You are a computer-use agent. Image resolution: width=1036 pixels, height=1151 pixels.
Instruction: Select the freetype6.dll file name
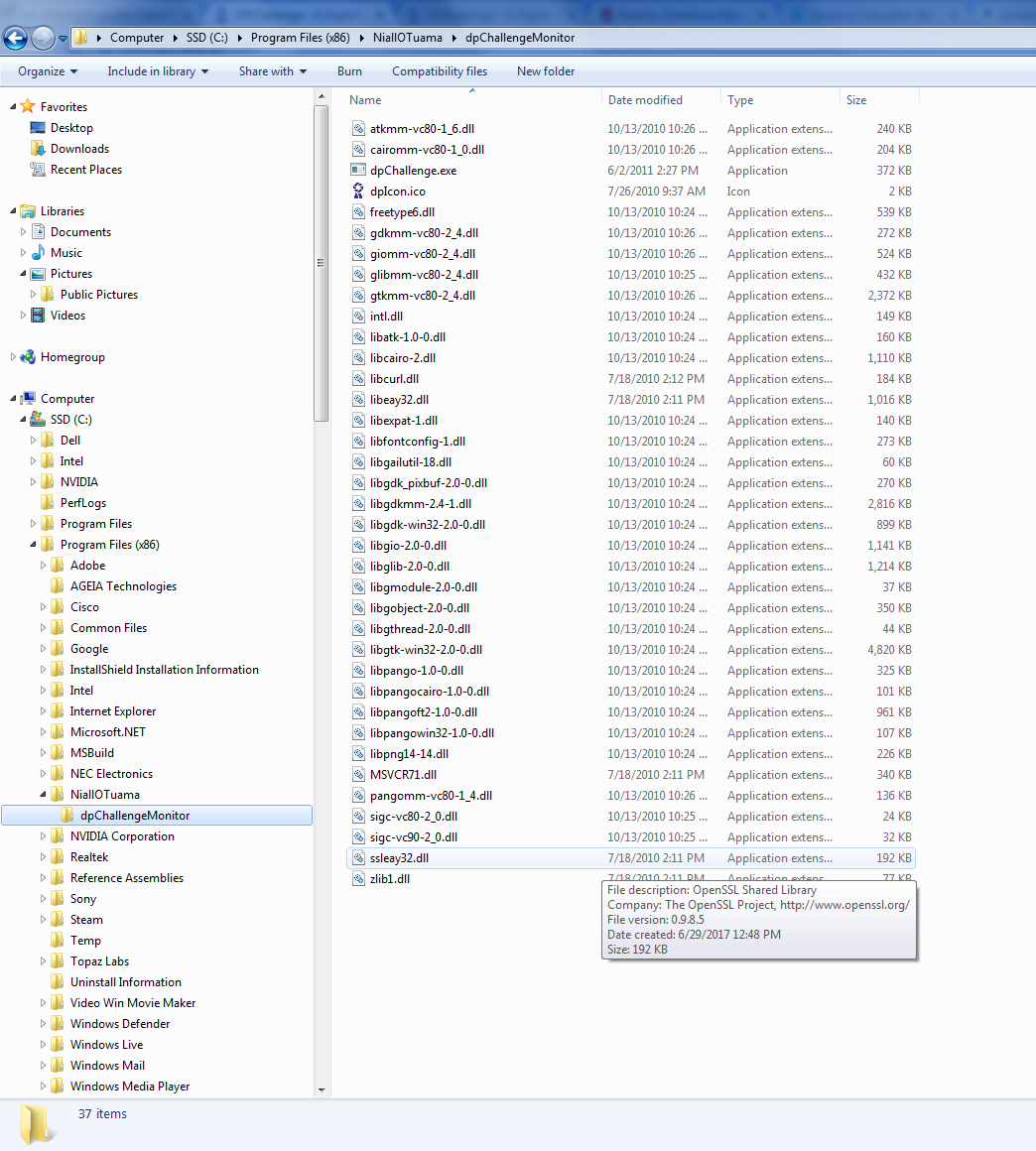[x=402, y=212]
